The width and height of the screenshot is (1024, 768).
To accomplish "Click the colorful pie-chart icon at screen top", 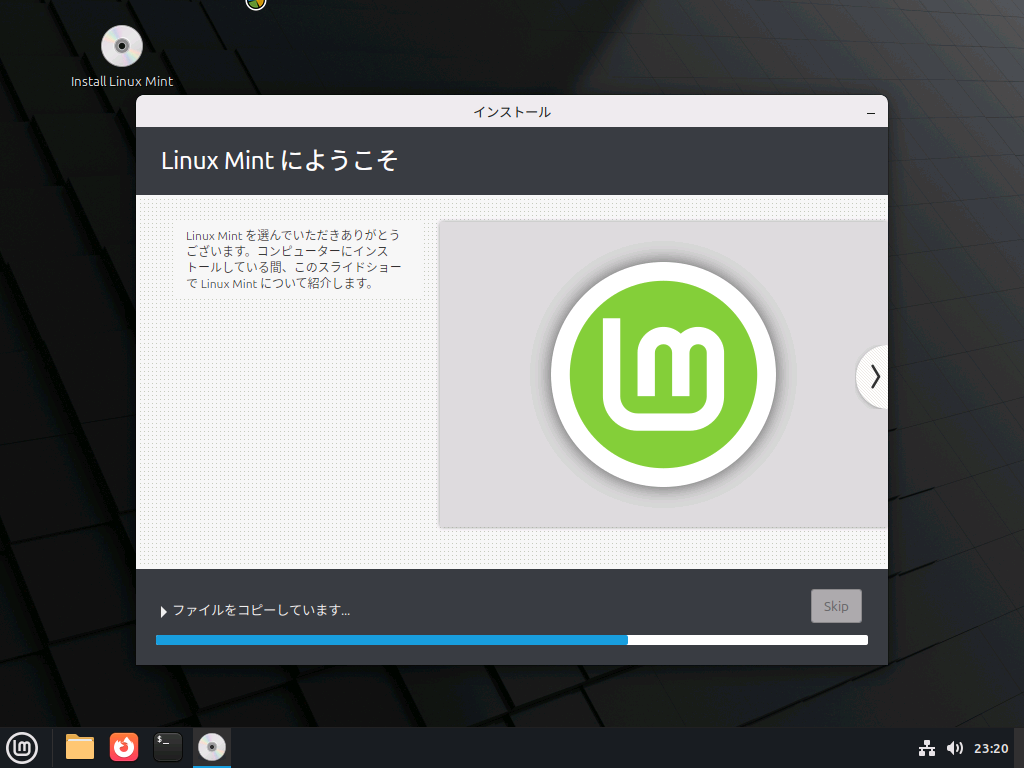I will 254,5.
